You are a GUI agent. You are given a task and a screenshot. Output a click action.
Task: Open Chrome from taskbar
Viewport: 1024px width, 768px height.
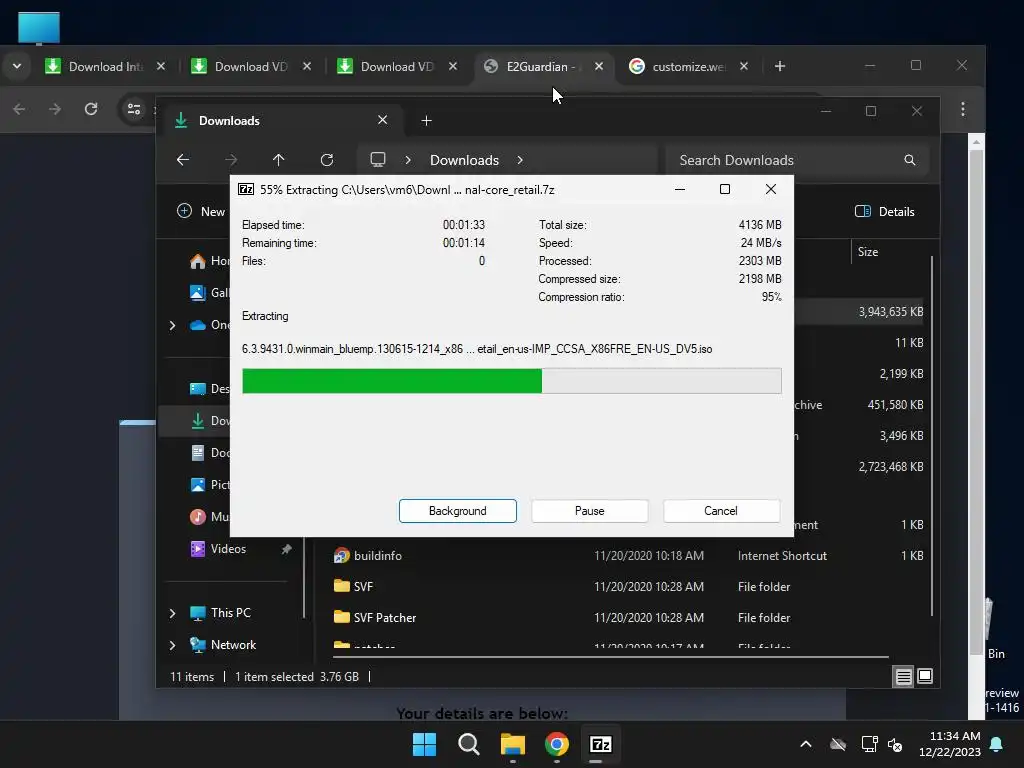(556, 744)
